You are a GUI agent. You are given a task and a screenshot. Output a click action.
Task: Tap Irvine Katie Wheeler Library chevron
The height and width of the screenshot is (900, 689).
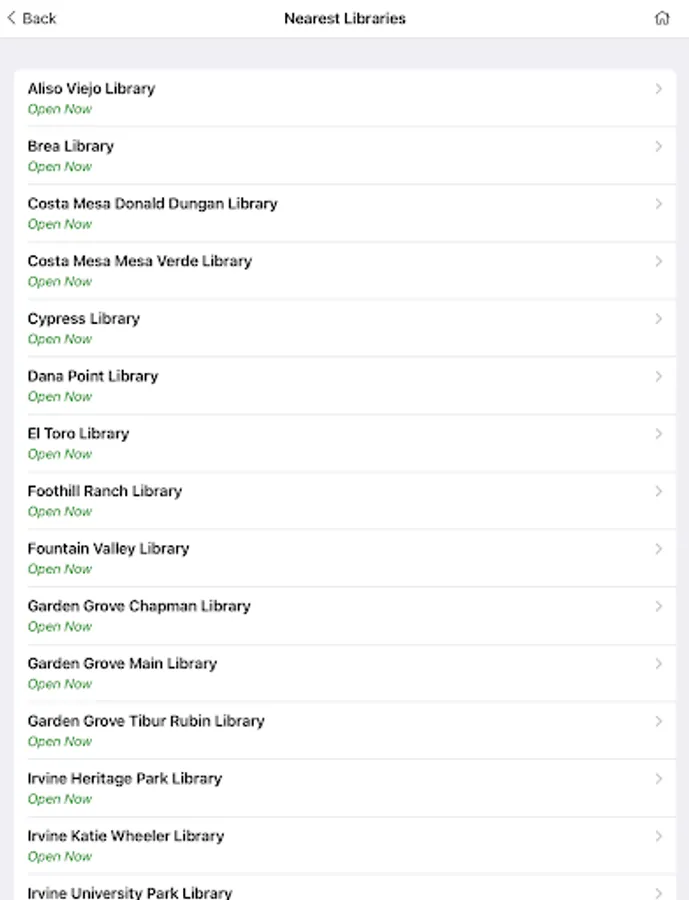[x=658, y=836]
